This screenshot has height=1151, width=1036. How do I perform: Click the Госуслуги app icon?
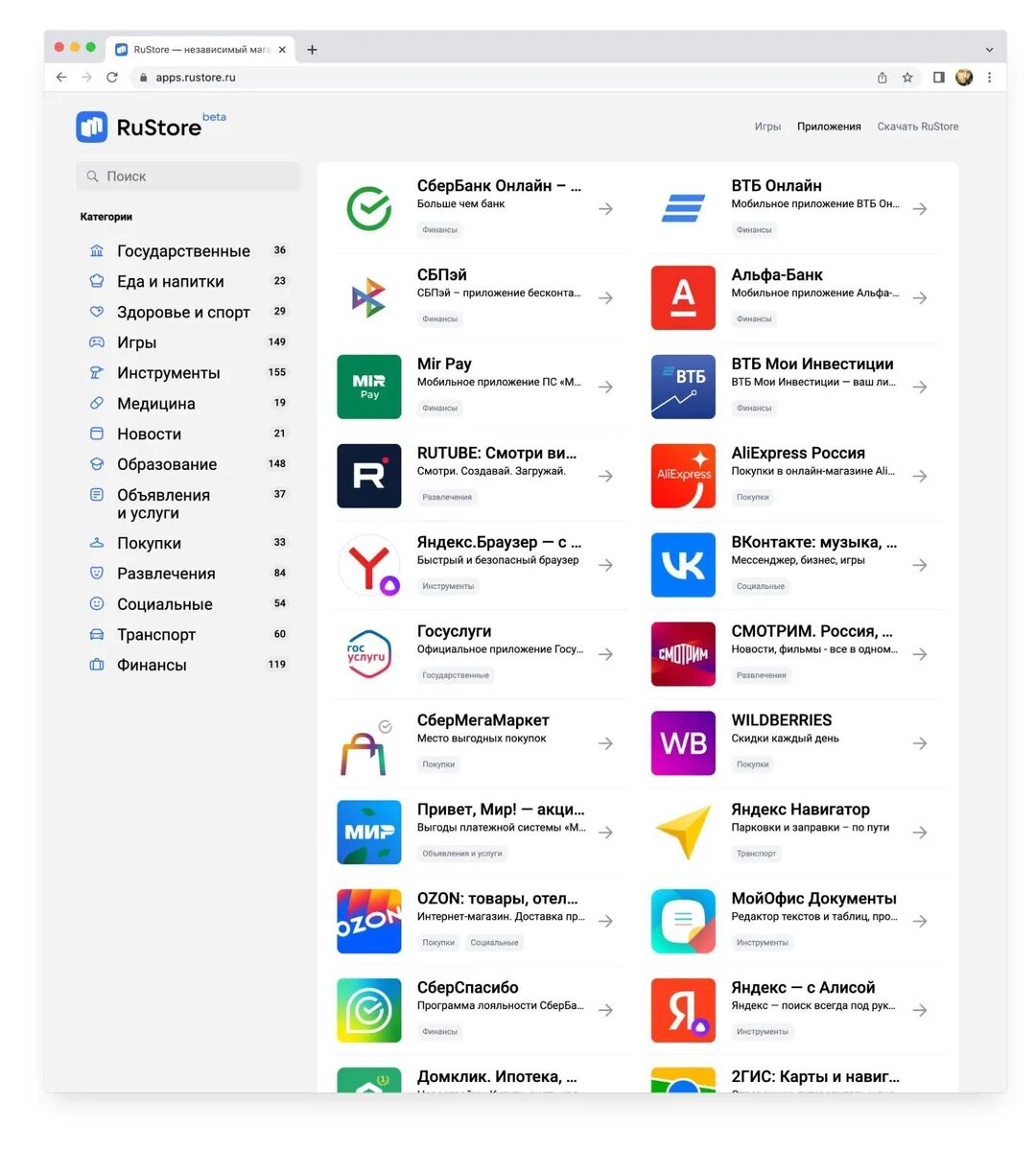pyautogui.click(x=369, y=654)
